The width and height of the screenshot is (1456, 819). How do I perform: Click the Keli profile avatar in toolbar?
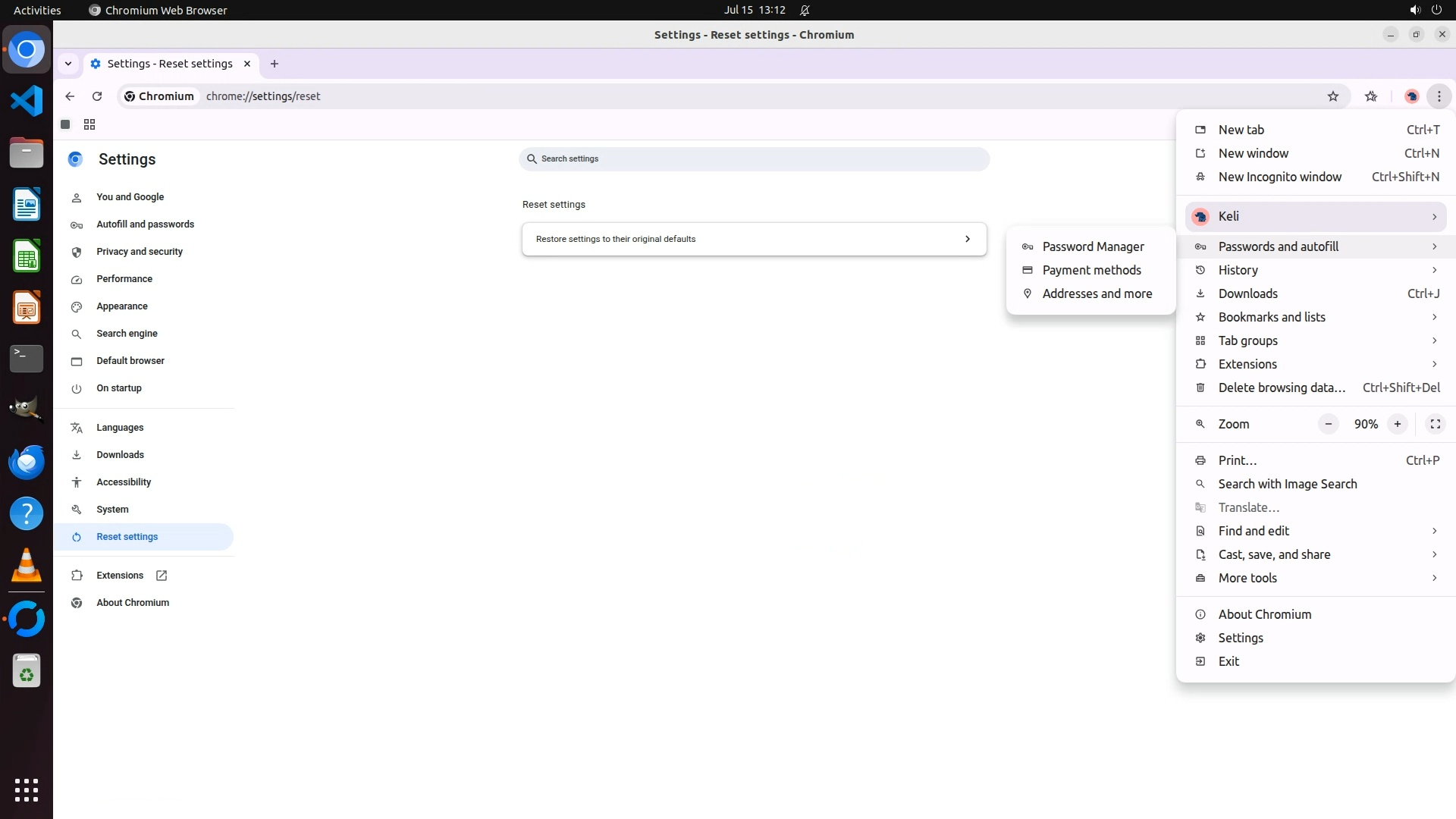(x=1411, y=96)
